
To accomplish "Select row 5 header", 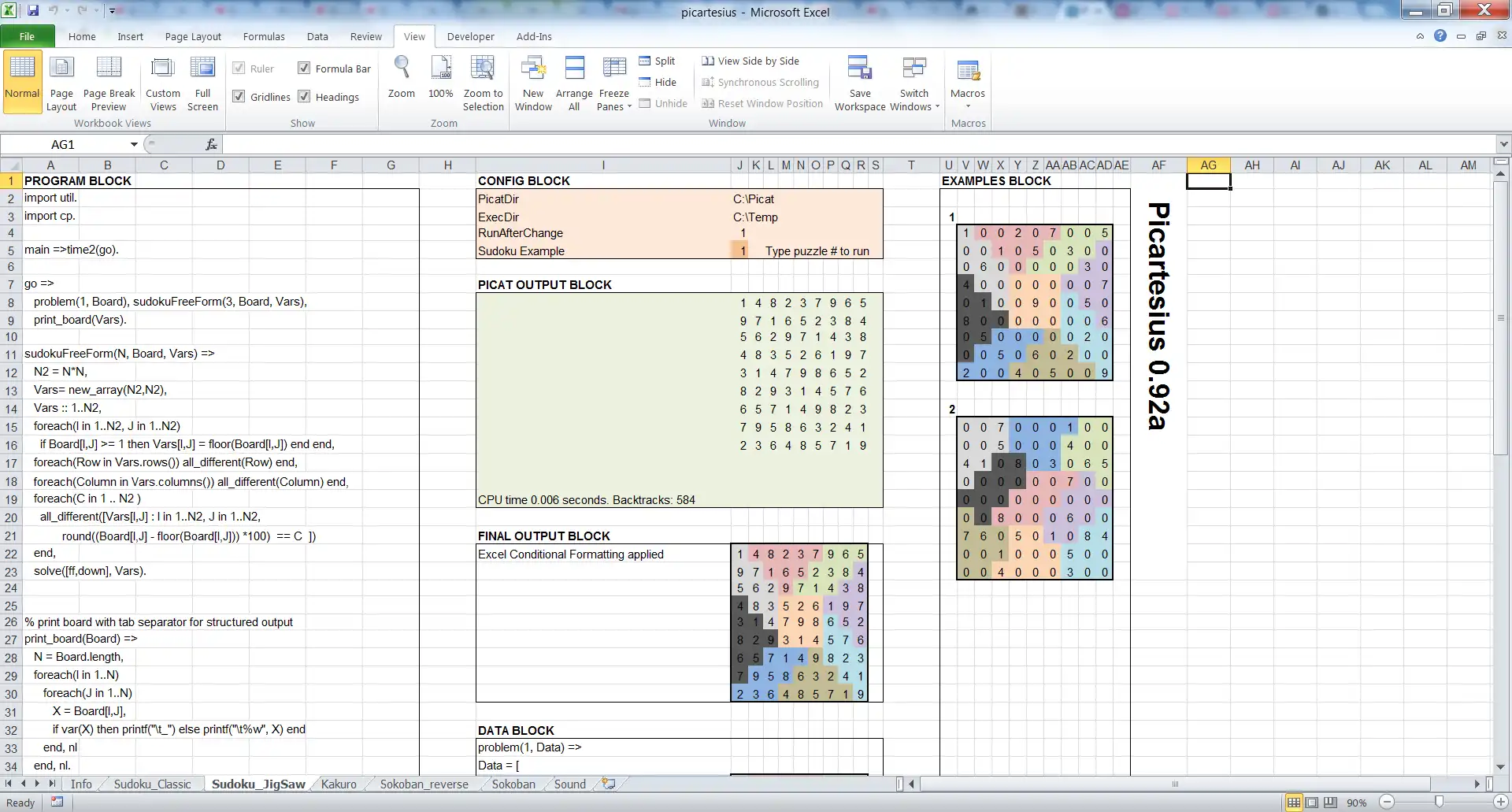I will click(x=11, y=250).
